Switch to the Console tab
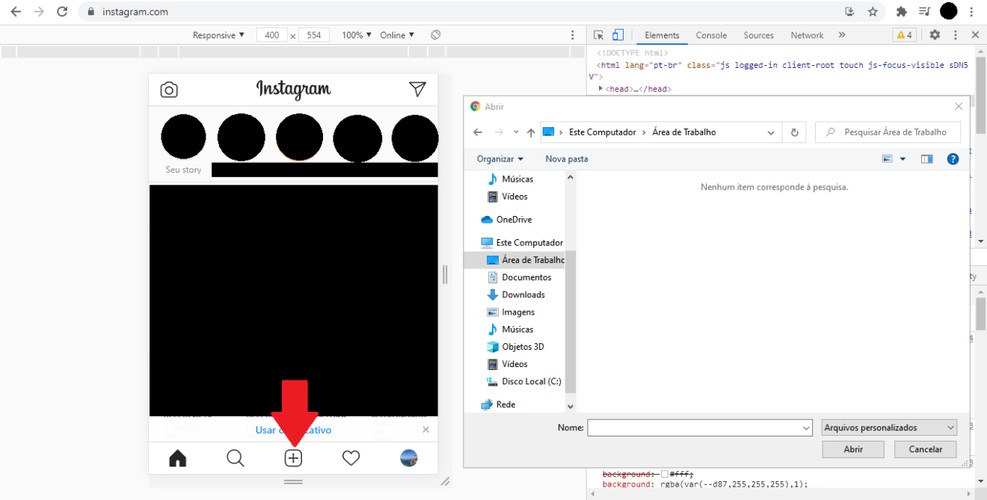 pyautogui.click(x=711, y=35)
